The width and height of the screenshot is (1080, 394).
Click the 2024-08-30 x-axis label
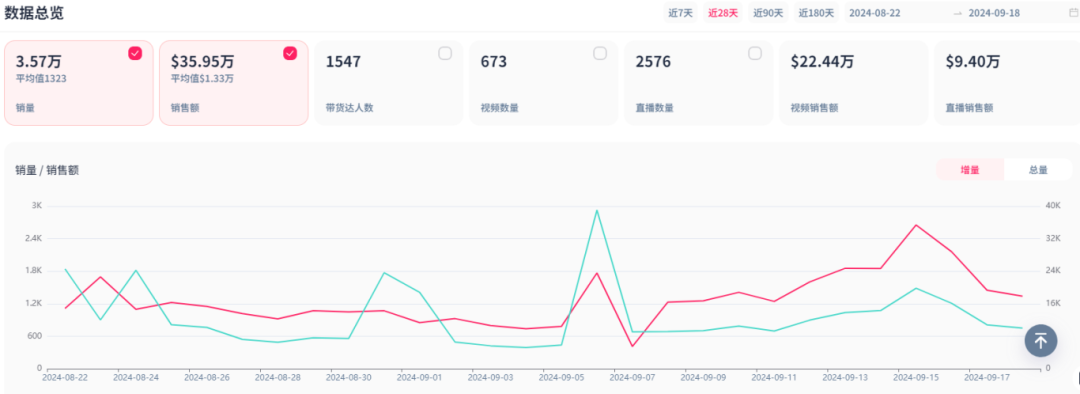(349, 377)
